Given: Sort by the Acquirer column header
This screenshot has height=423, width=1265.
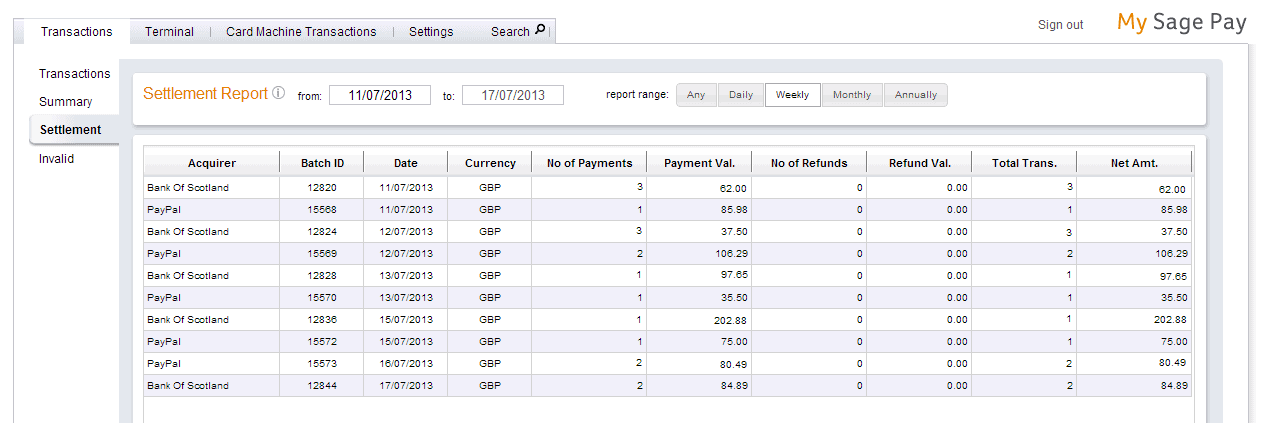Looking at the screenshot, I should click(x=211, y=163).
